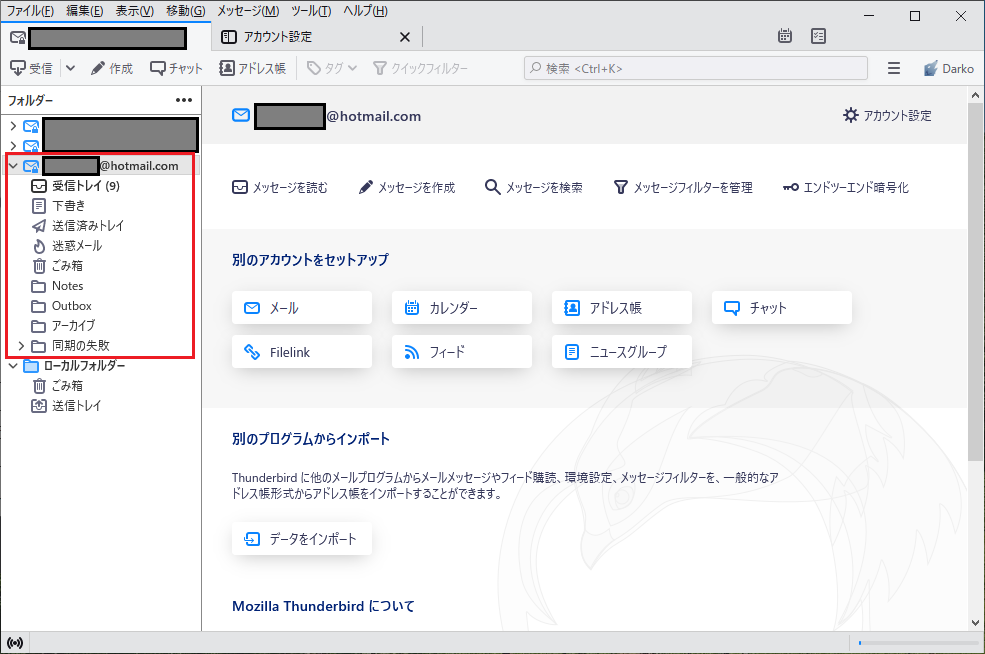Click the vertical scrollbar thumb in main pane

pyautogui.click(x=975, y=283)
